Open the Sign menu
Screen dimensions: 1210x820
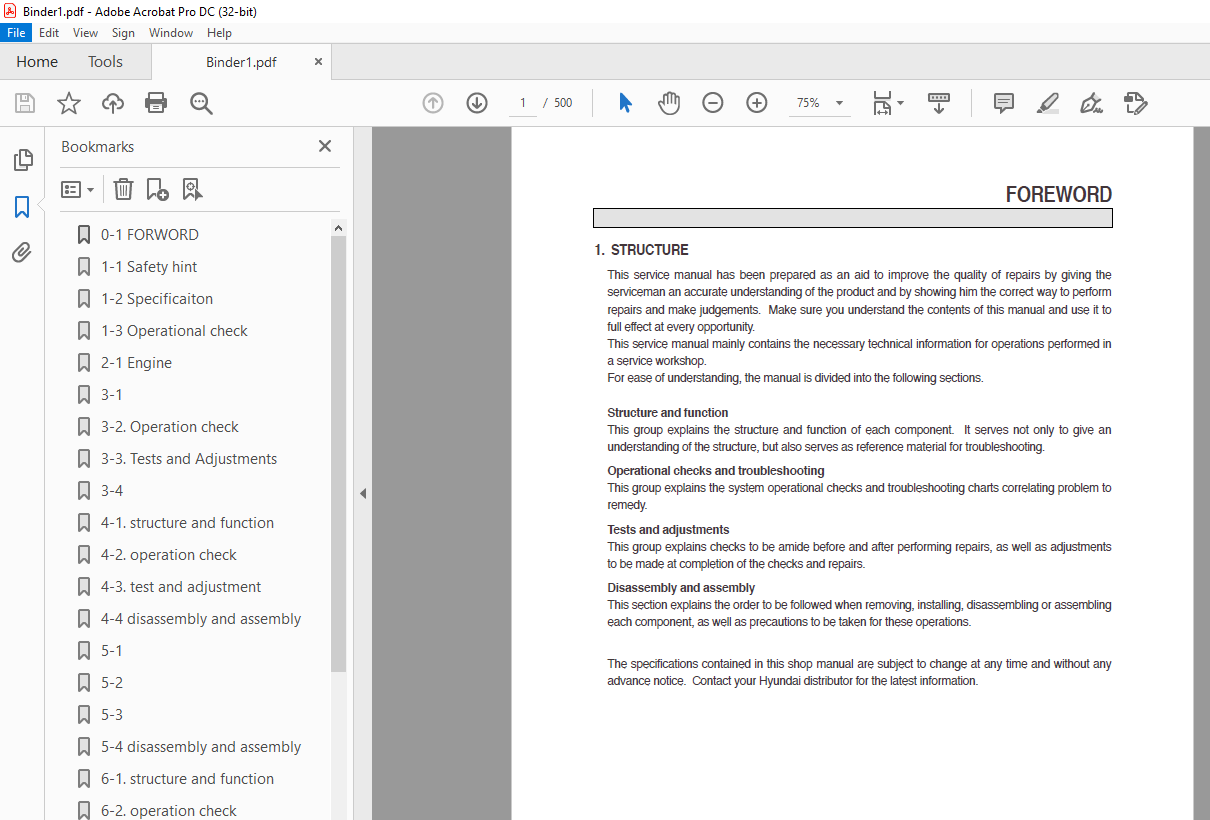click(123, 33)
